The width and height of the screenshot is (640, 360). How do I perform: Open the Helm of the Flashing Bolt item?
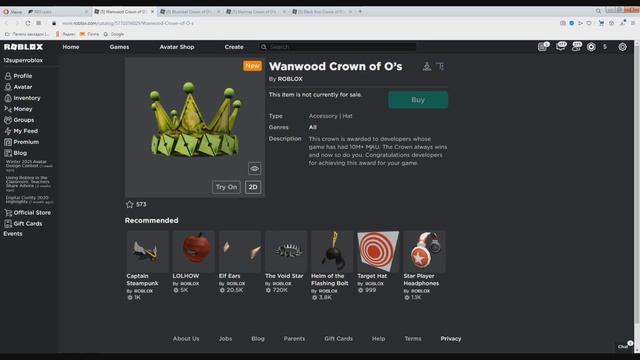332,265
